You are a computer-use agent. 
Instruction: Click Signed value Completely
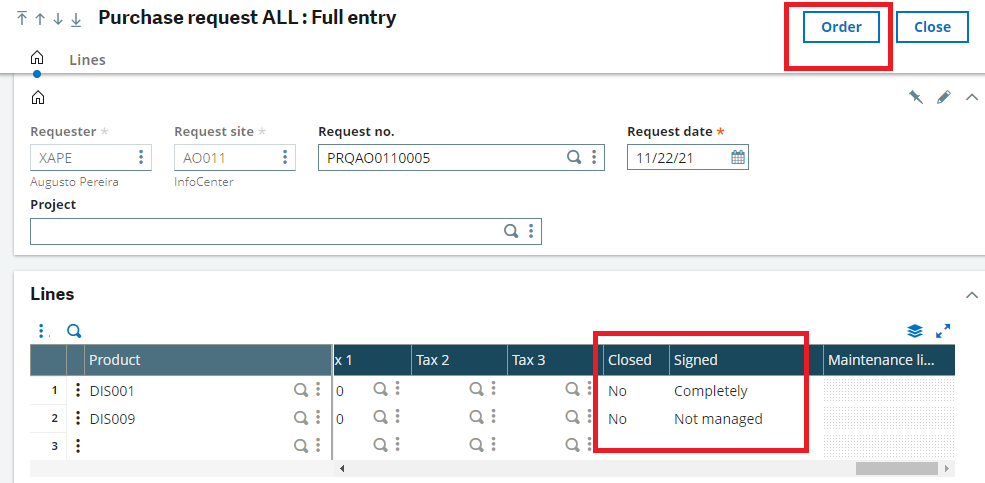pos(710,391)
